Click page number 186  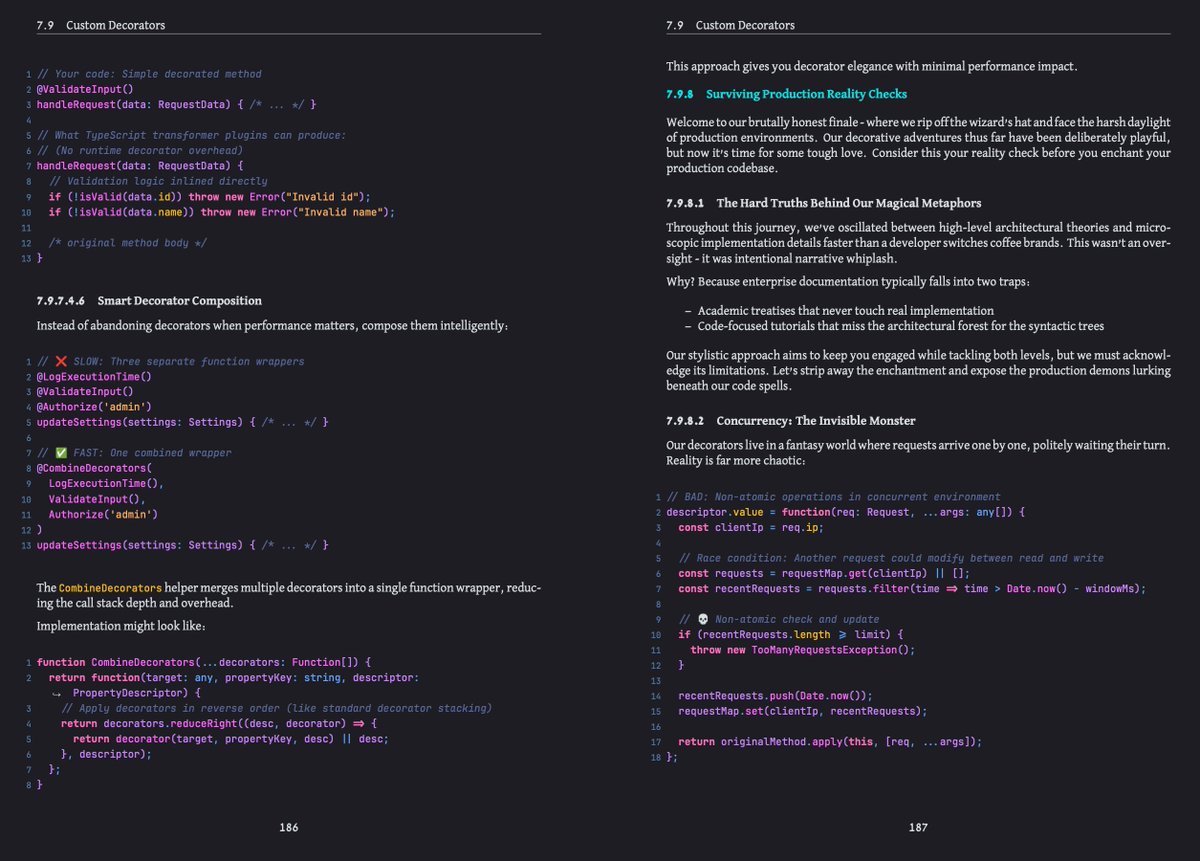point(289,828)
